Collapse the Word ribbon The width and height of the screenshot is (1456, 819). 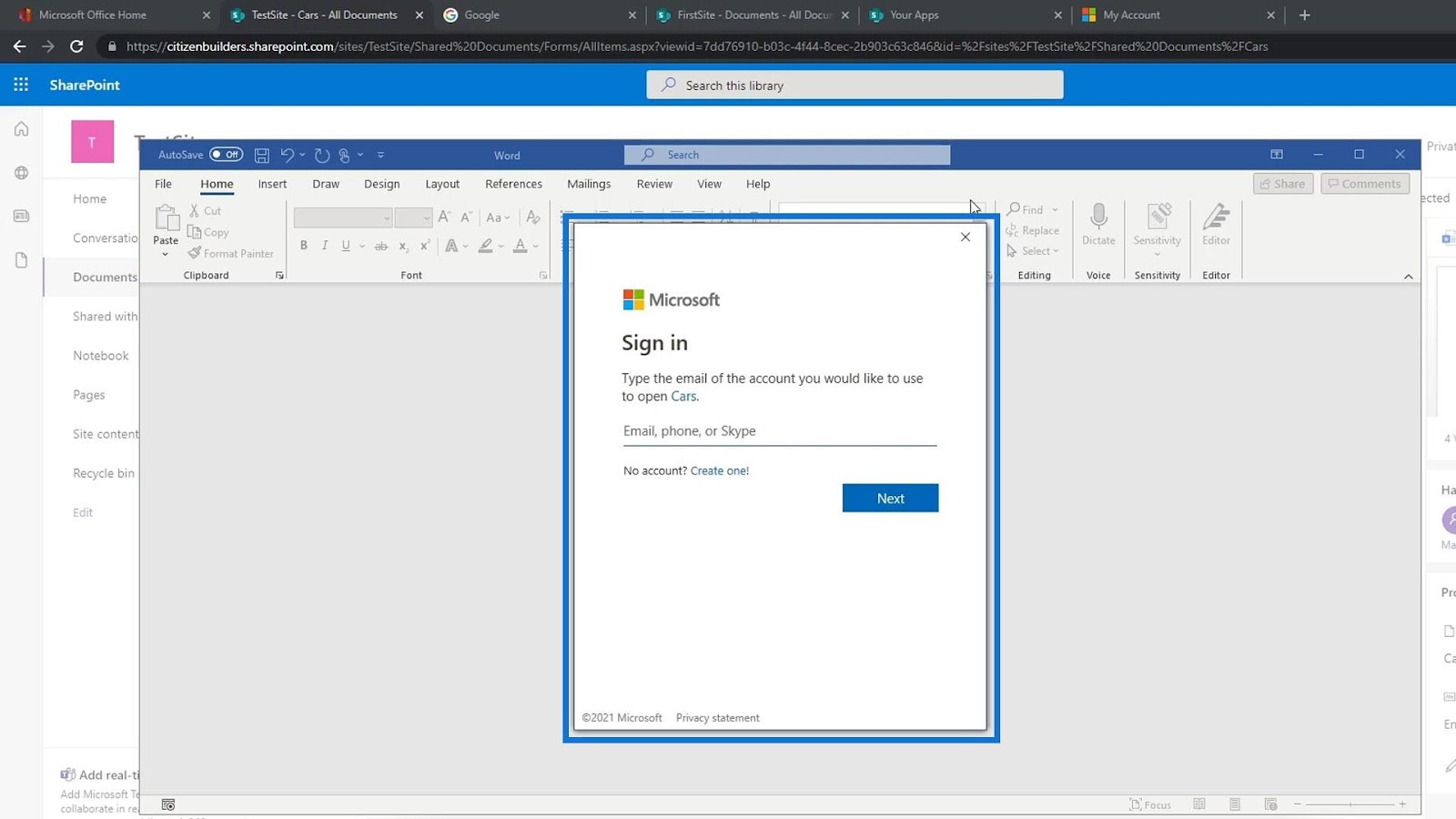tap(1409, 277)
